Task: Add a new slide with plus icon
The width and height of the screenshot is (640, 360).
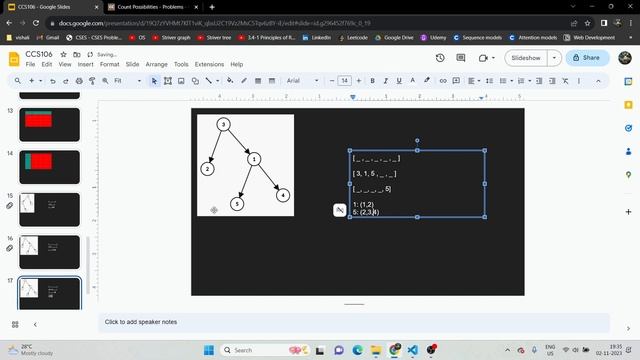Action: 31,81
